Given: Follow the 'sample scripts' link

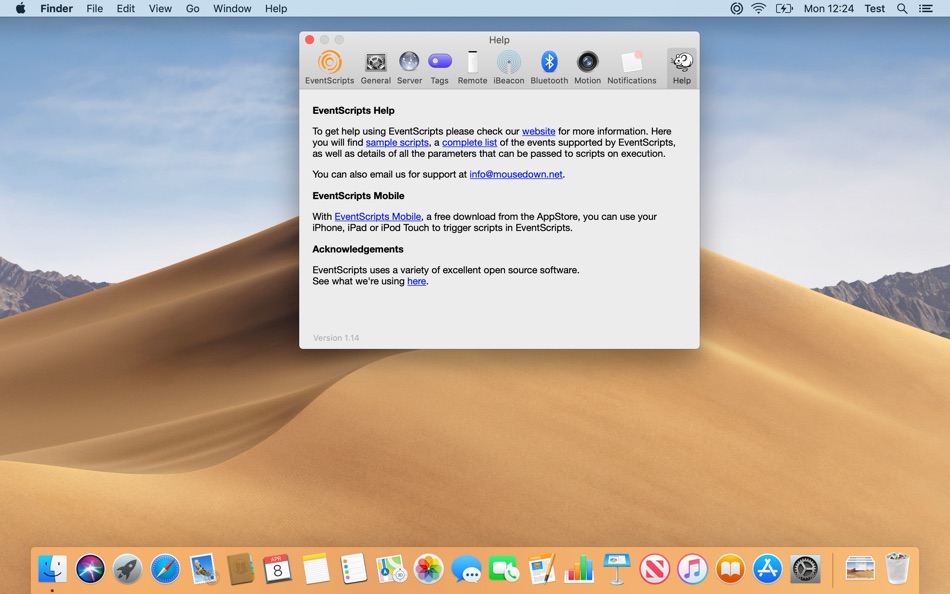Looking at the screenshot, I should pyautogui.click(x=397, y=142).
